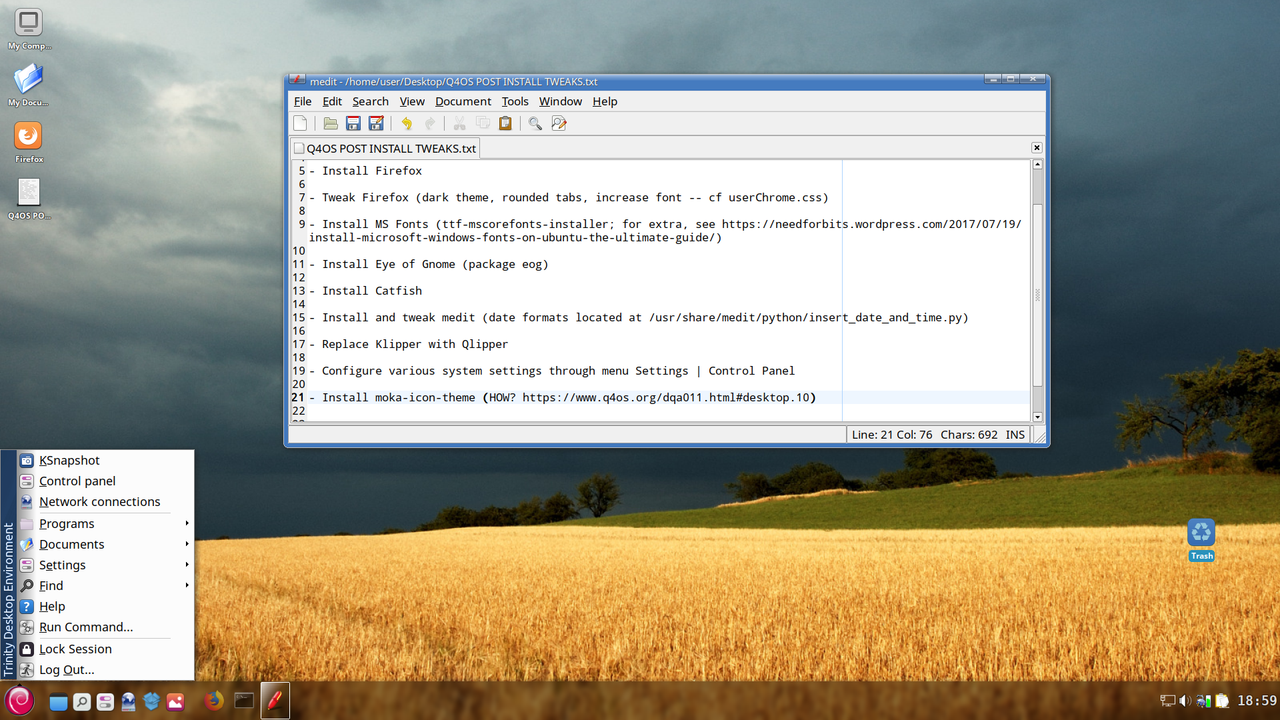Viewport: 1280px width, 720px height.
Task: Paste using the clipboard toolbar icon
Action: click(x=505, y=123)
